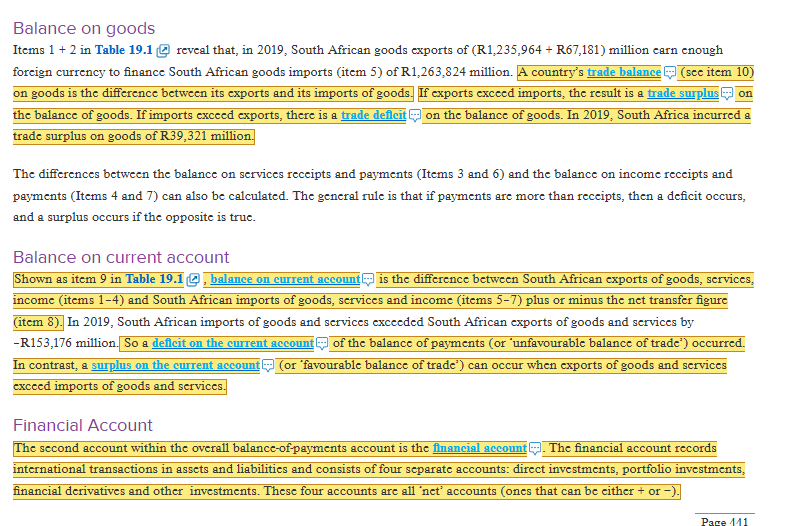804x526 pixels.
Task: Open surplus on the current account link
Action: coord(176,365)
